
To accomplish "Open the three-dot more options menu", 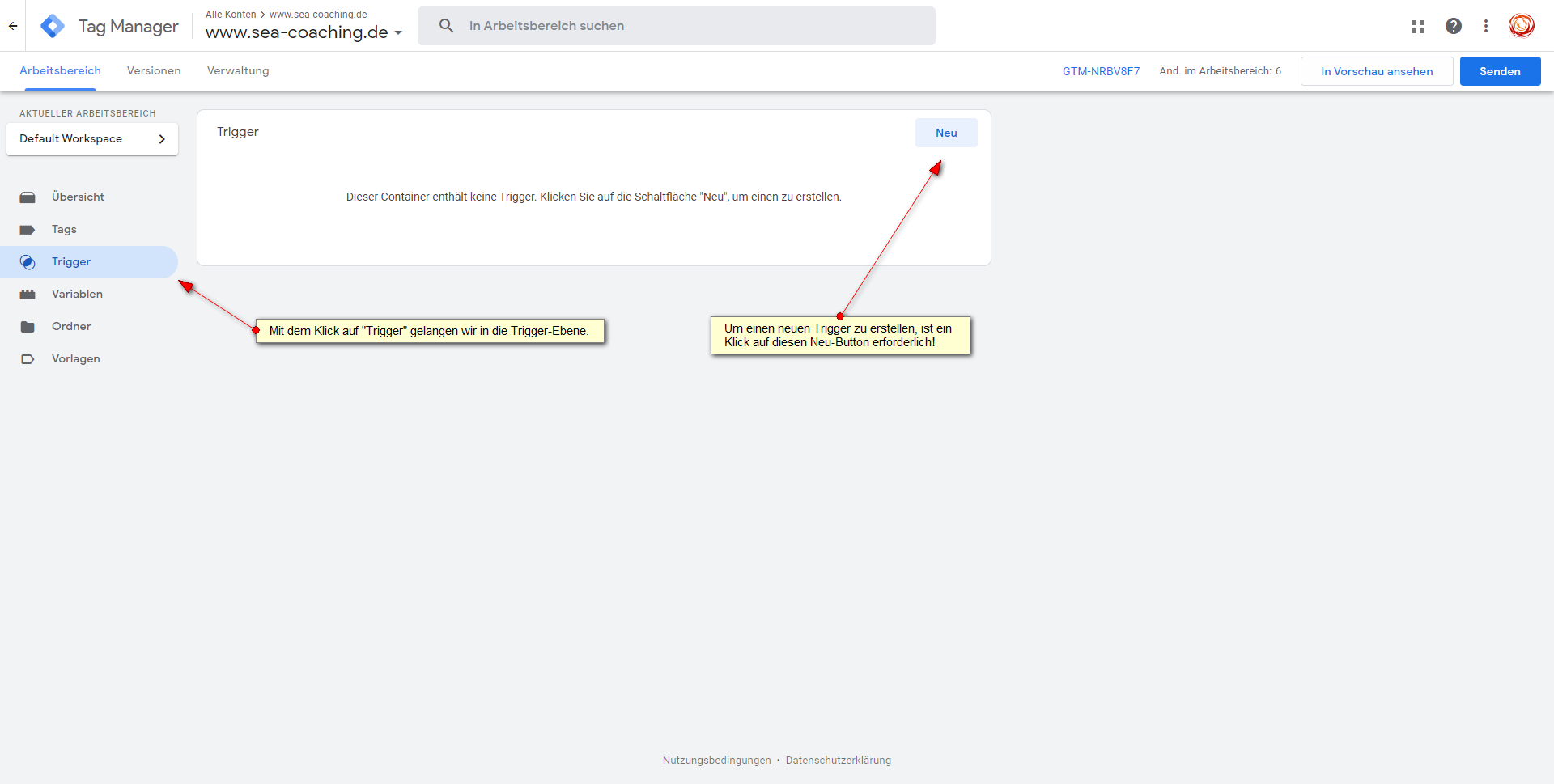I will (1486, 26).
